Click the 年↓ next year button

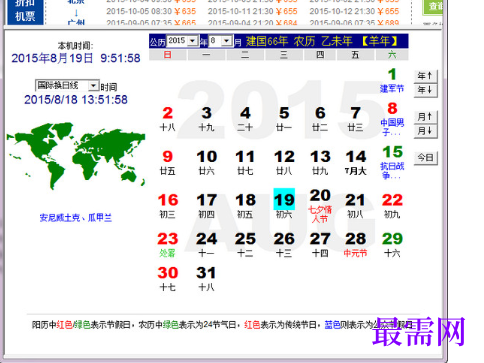point(425,90)
